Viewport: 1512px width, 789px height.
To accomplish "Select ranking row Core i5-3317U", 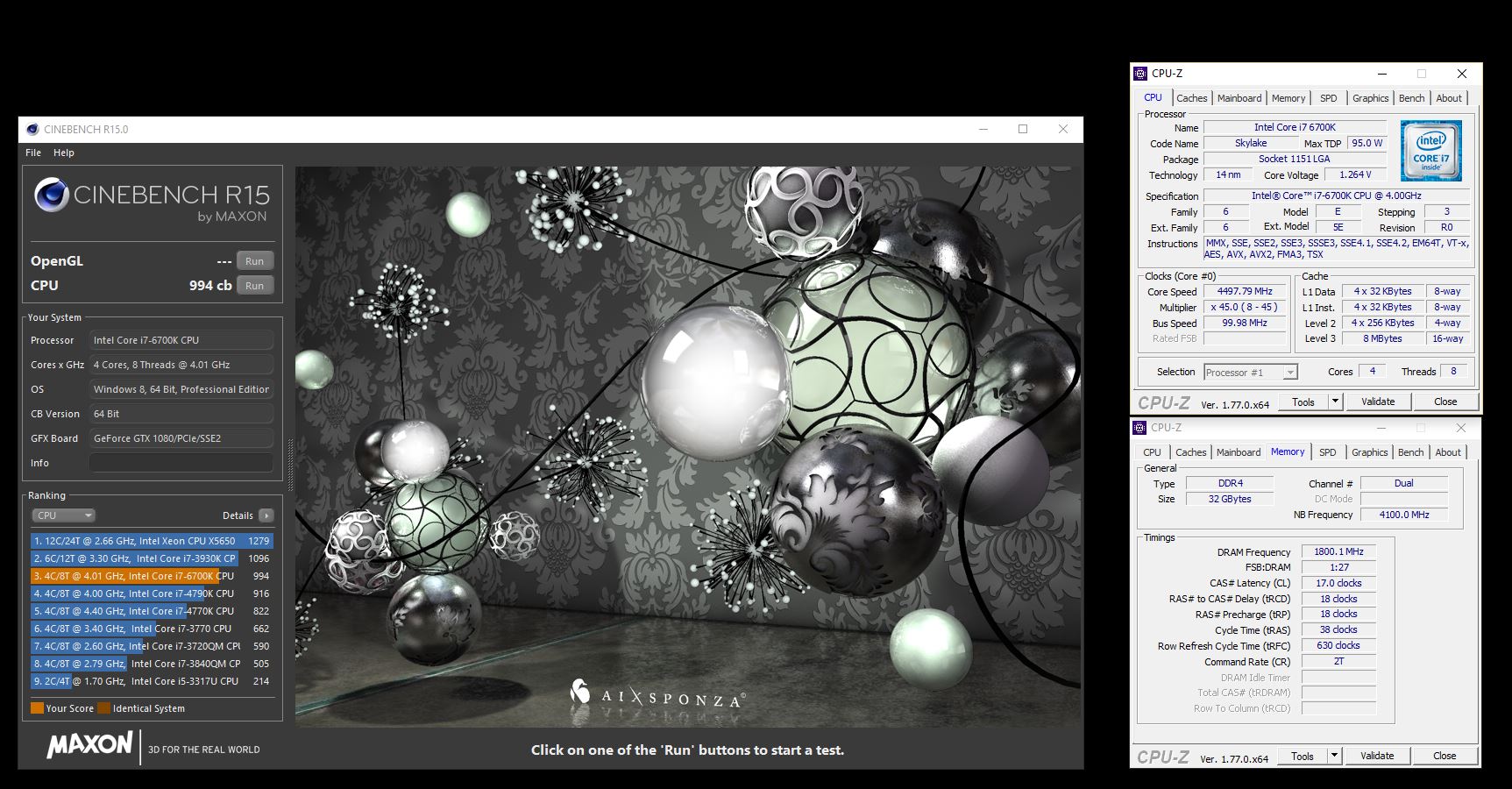I will (152, 681).
